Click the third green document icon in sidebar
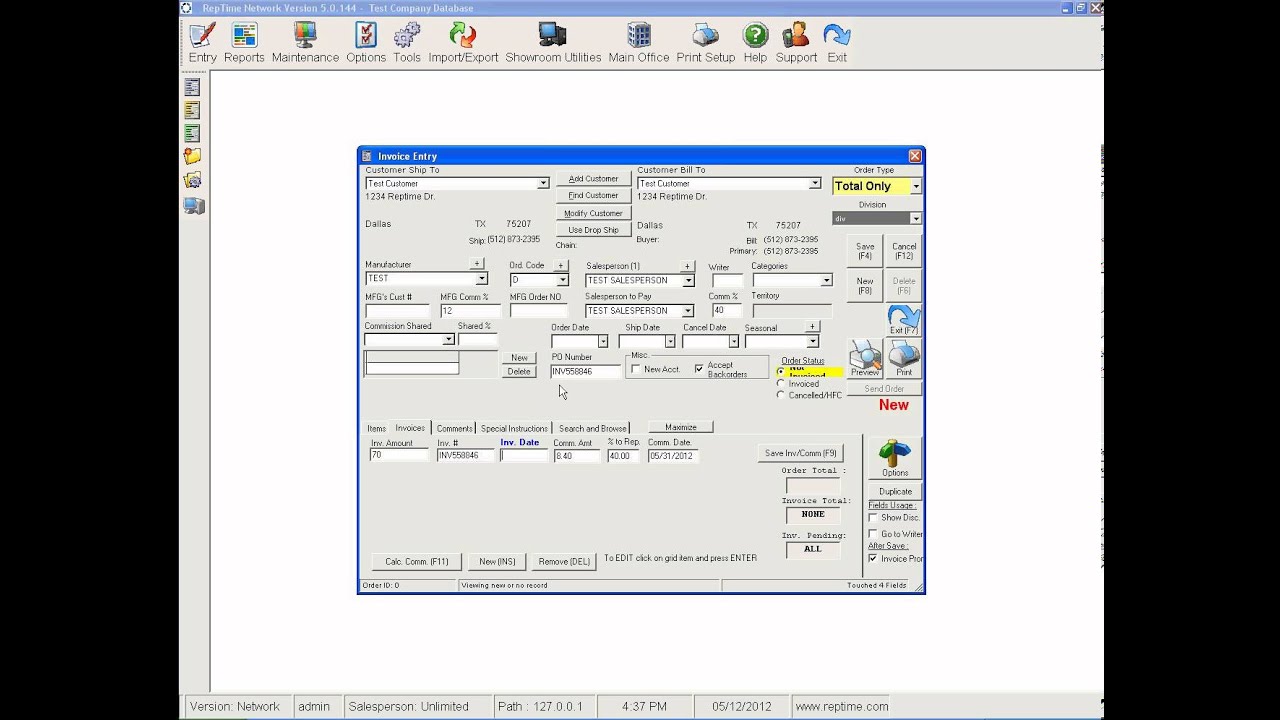 [192, 133]
